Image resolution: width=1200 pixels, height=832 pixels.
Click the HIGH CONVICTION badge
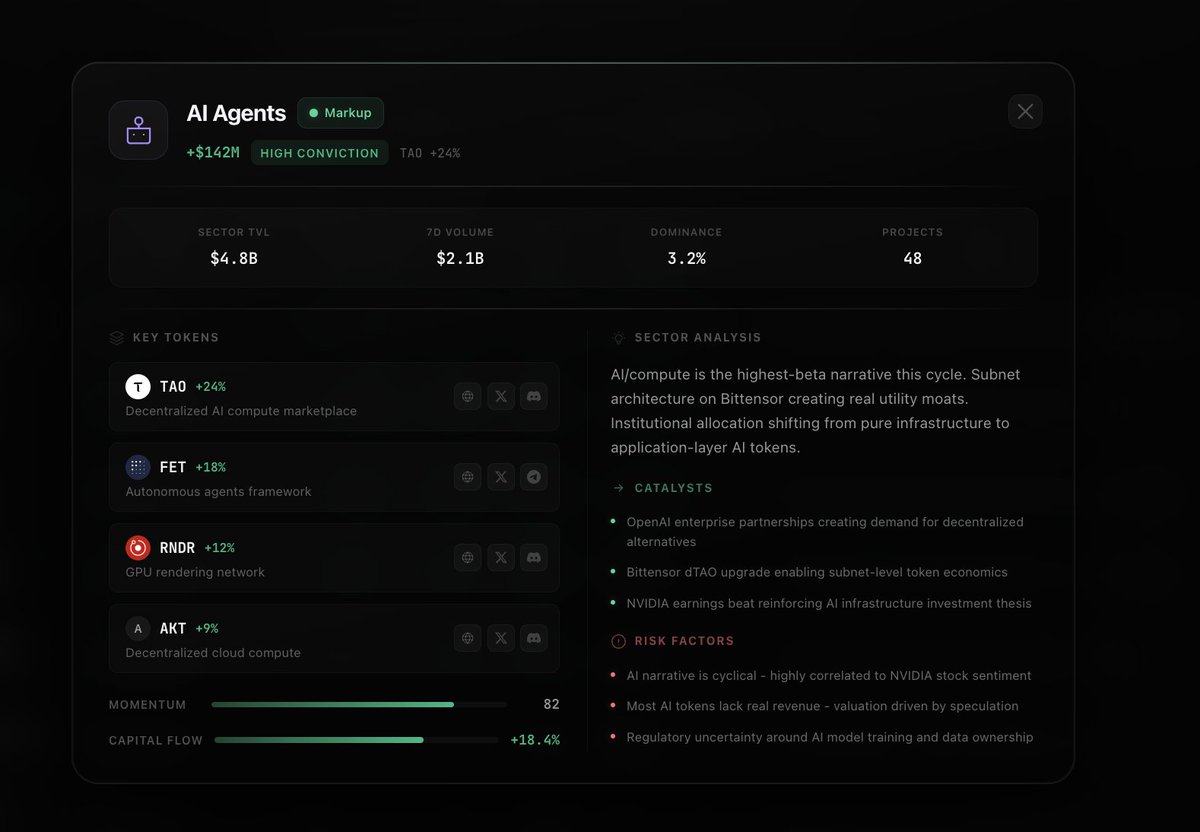[x=320, y=153]
